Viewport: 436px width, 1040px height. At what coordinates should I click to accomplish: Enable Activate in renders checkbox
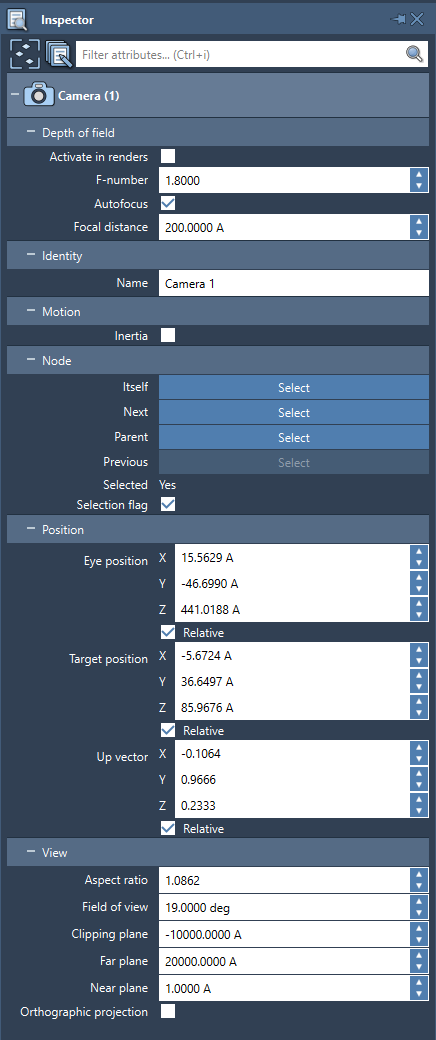168,157
